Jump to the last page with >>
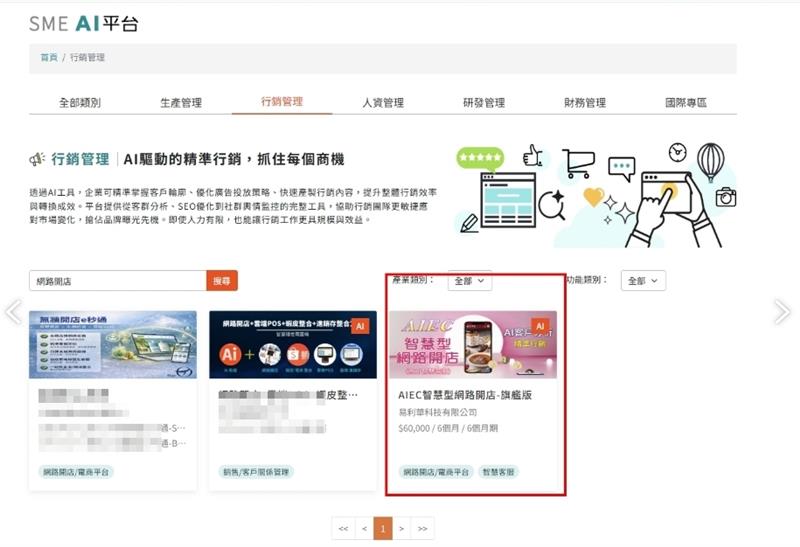Viewport: 800px width, 547px height. point(422,529)
